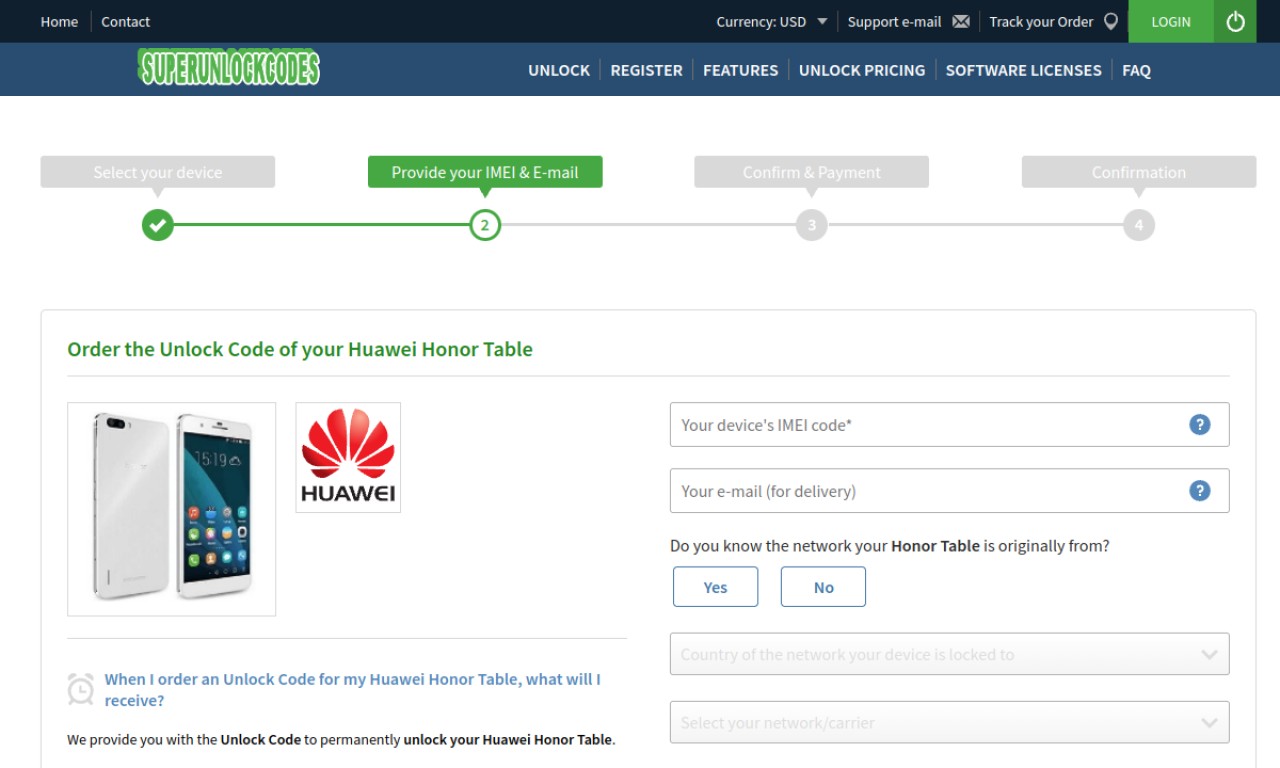The width and height of the screenshot is (1280, 768).
Task: Select the 'Confirmation' step tab
Action: pos(1139,172)
